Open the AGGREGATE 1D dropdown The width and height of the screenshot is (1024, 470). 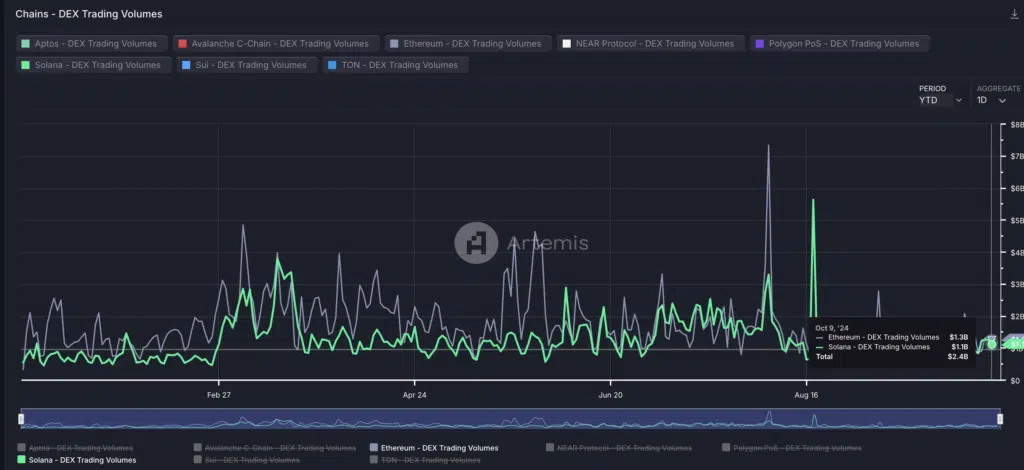pyautogui.click(x=991, y=101)
